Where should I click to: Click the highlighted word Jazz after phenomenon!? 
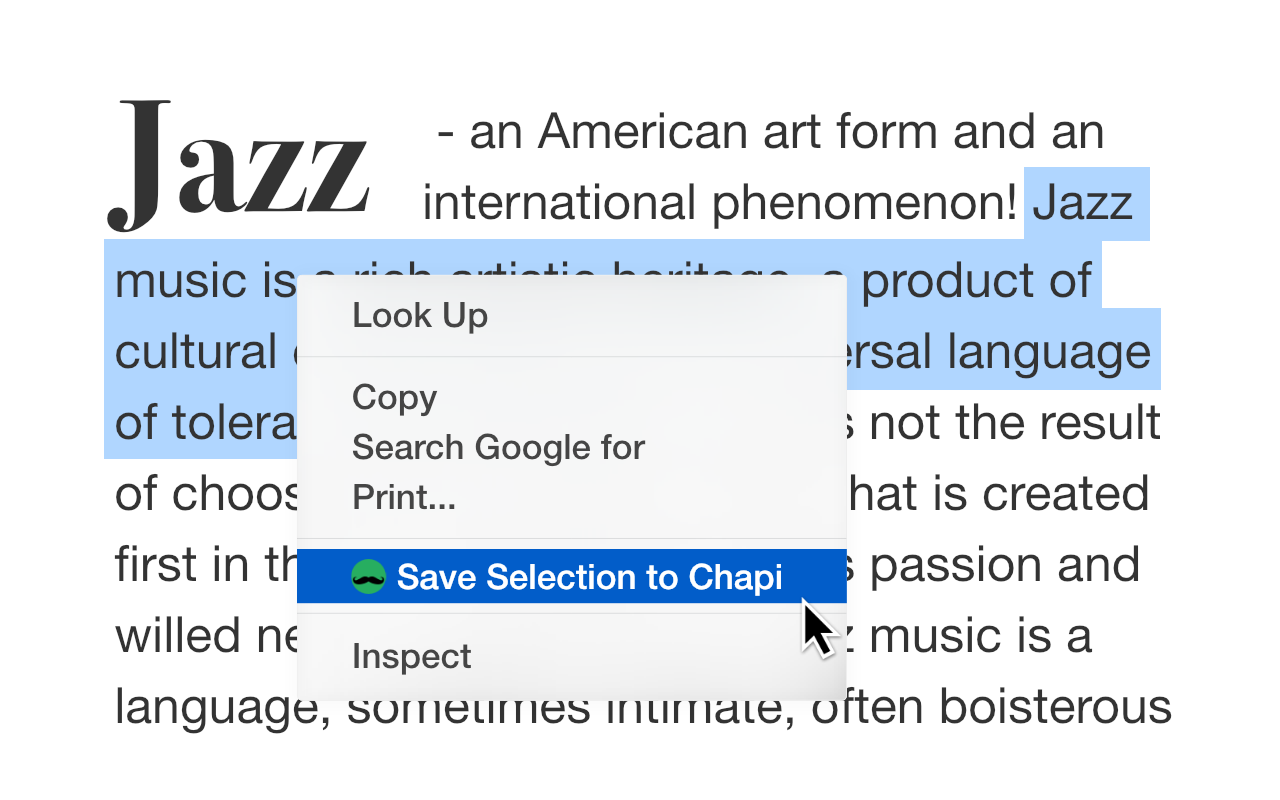1082,204
